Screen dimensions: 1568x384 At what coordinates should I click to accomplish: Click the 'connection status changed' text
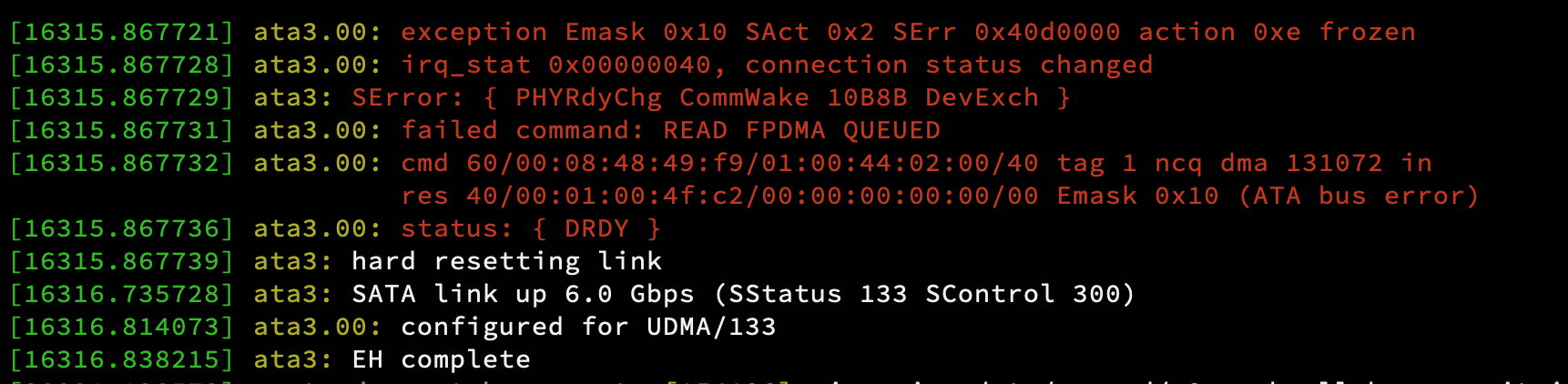point(949,66)
